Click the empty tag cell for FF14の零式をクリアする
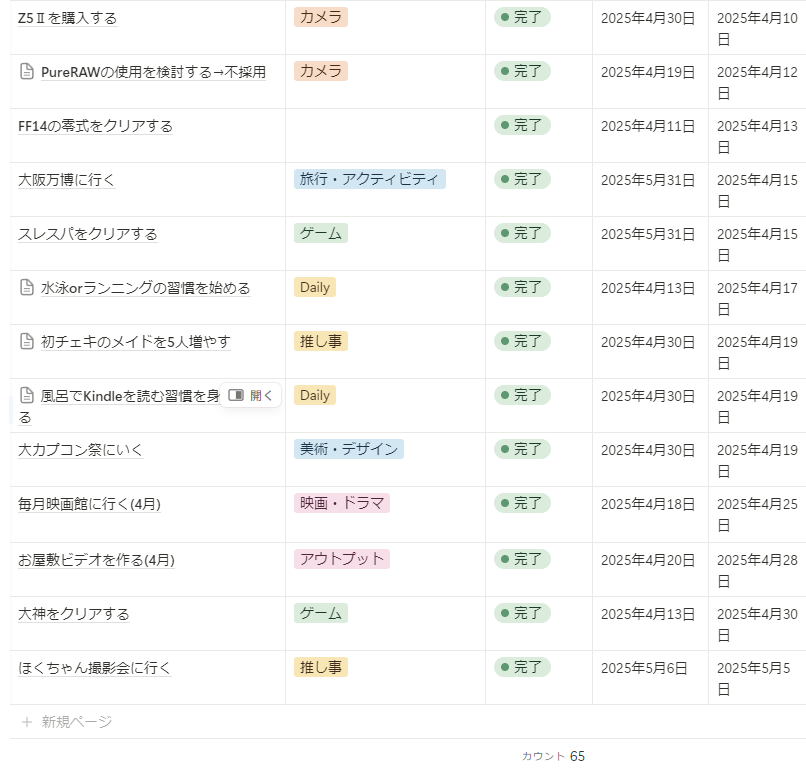The image size is (806, 781). 385,135
